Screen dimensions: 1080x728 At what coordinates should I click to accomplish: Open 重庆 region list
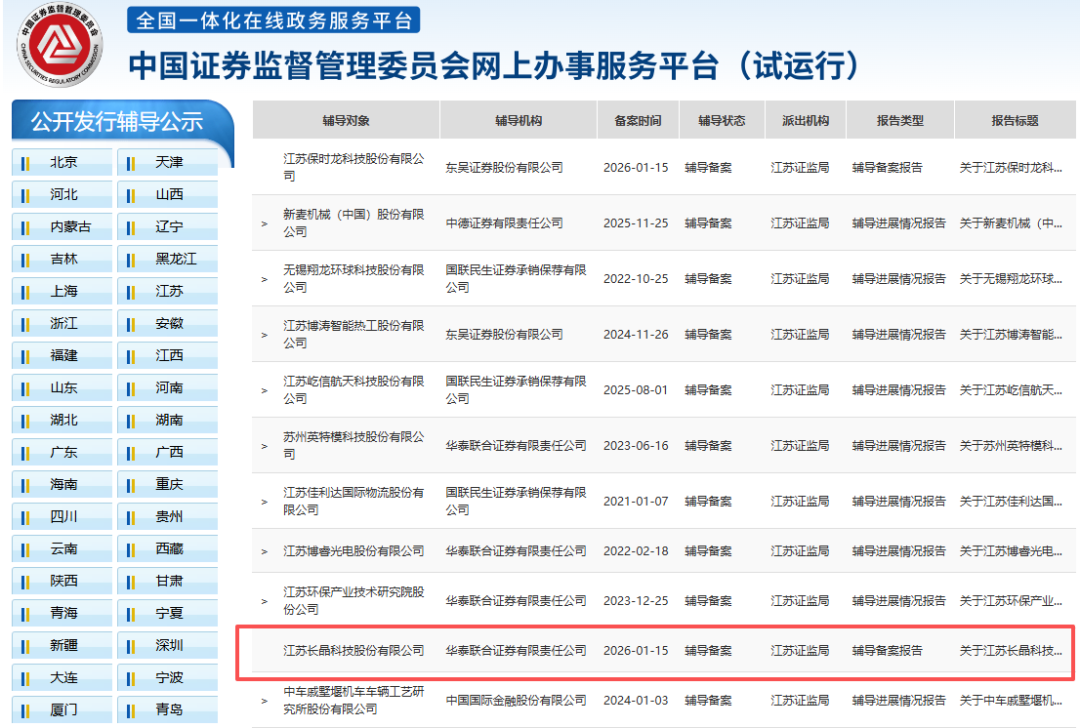pyautogui.click(x=167, y=484)
